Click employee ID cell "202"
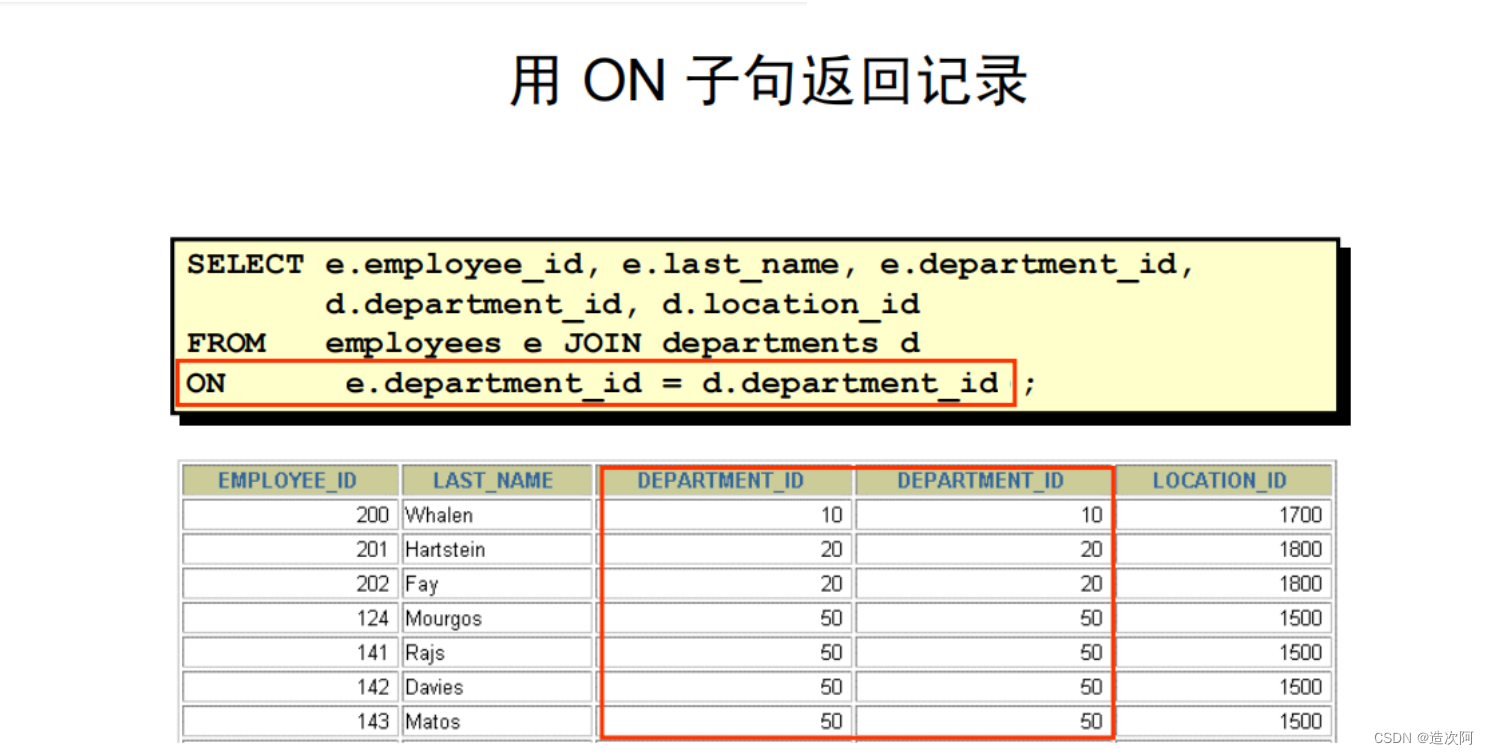This screenshot has width=1489, height=755. [288, 584]
